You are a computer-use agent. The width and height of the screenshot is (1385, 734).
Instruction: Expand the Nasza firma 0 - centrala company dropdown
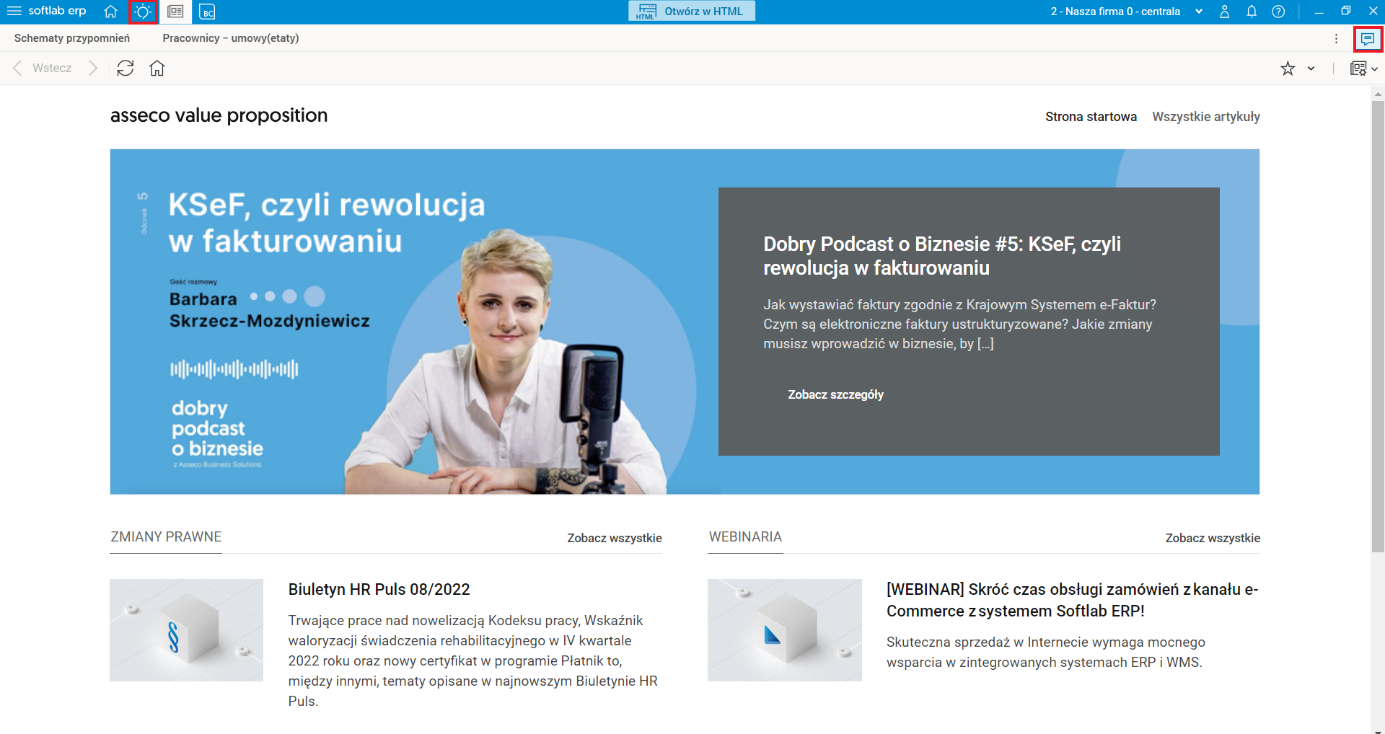[x=1126, y=11]
